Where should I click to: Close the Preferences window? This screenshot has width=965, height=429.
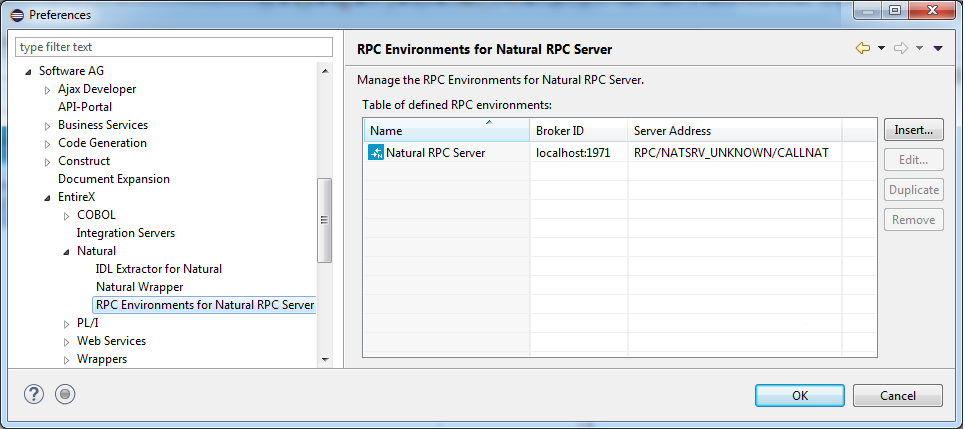(931, 10)
